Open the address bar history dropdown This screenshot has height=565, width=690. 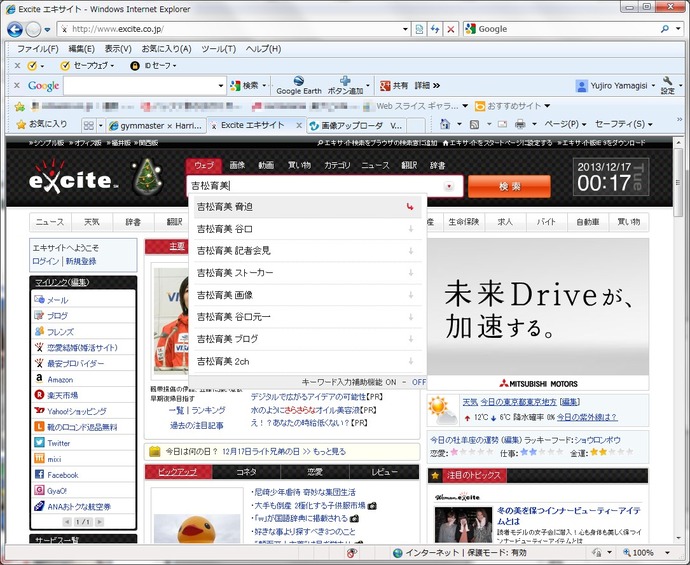[x=405, y=29]
